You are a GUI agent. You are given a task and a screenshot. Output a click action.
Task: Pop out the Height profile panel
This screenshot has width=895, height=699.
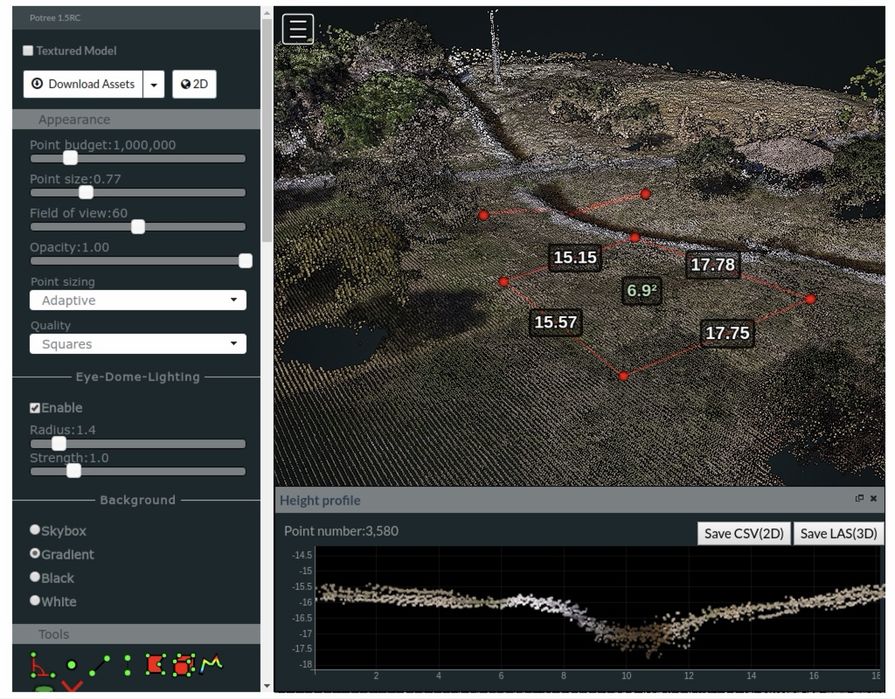859,499
